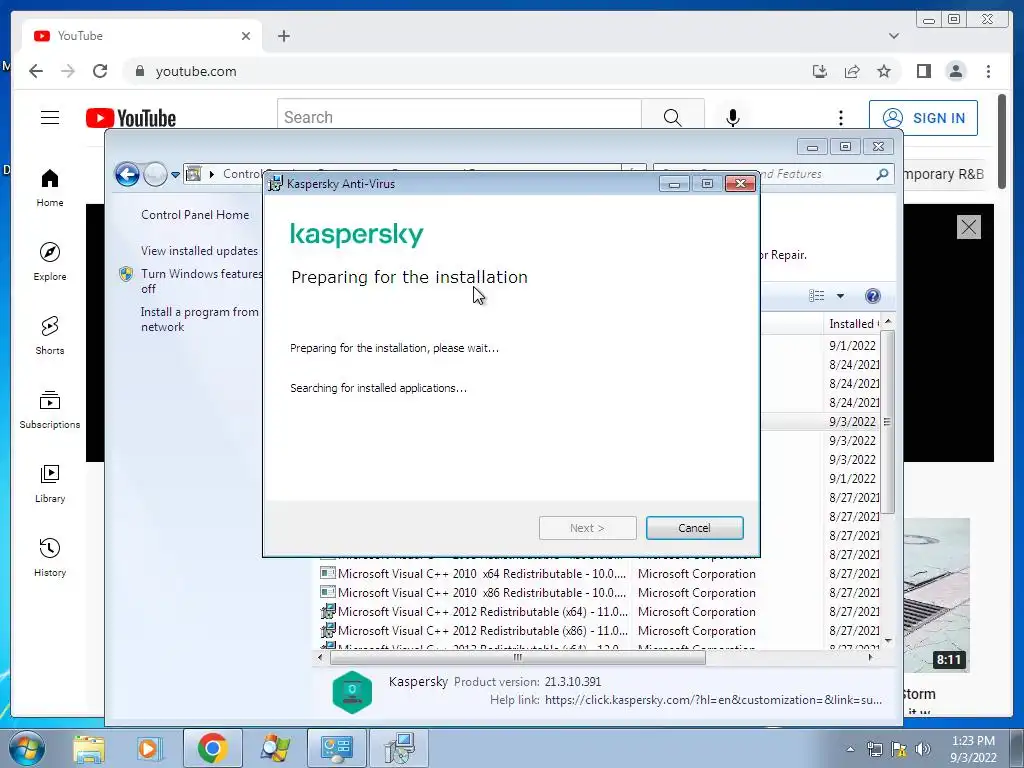This screenshot has height=768, width=1024.
Task: Close the YouTube banner with X
Action: tap(968, 227)
